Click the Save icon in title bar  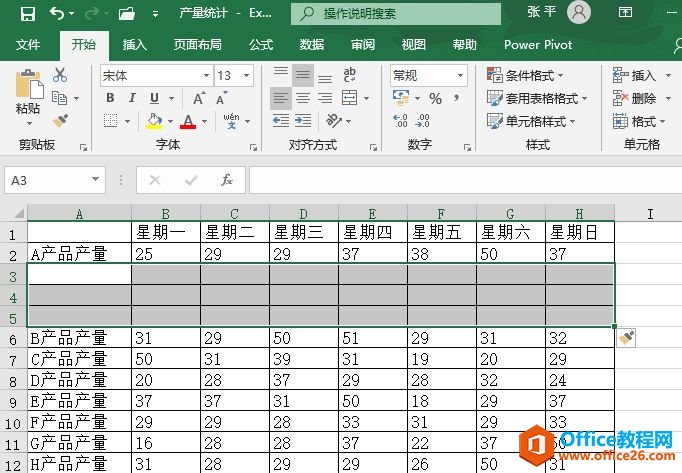click(28, 13)
